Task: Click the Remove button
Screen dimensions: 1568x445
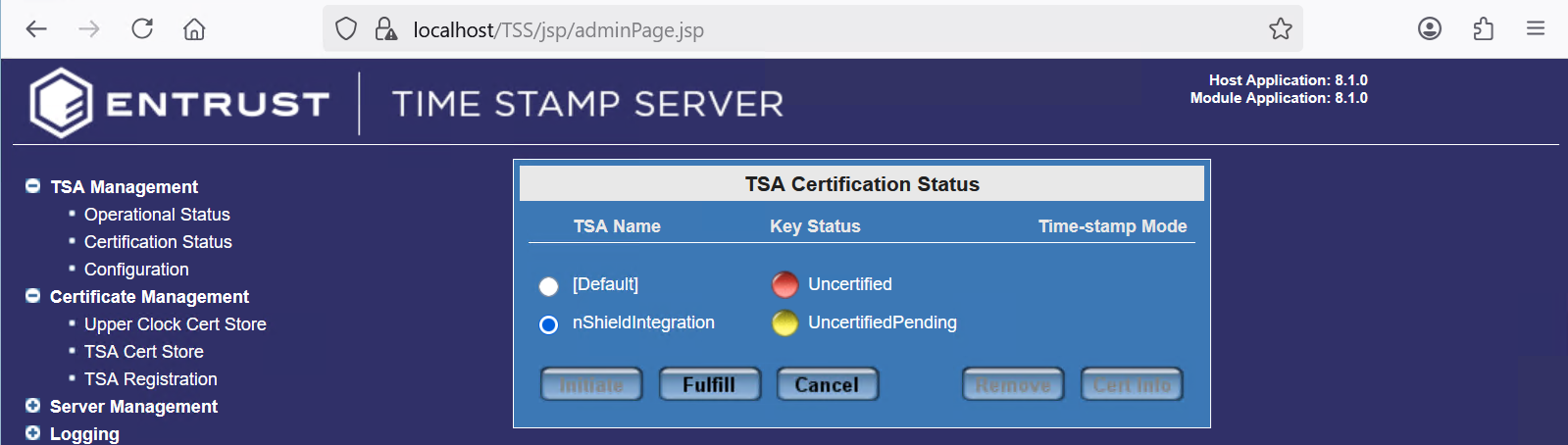Action: (1013, 385)
